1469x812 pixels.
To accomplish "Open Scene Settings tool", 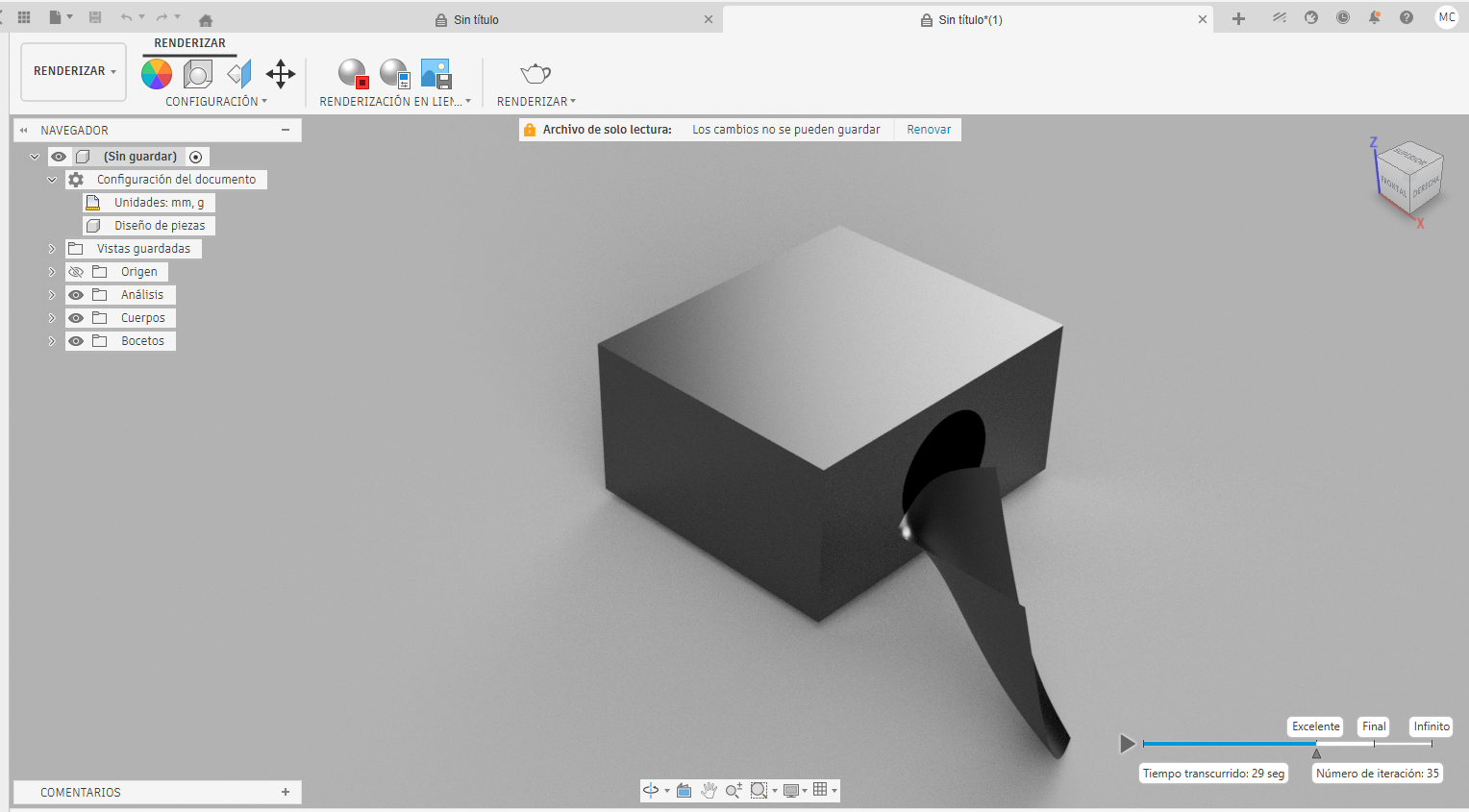I will tap(197, 73).
